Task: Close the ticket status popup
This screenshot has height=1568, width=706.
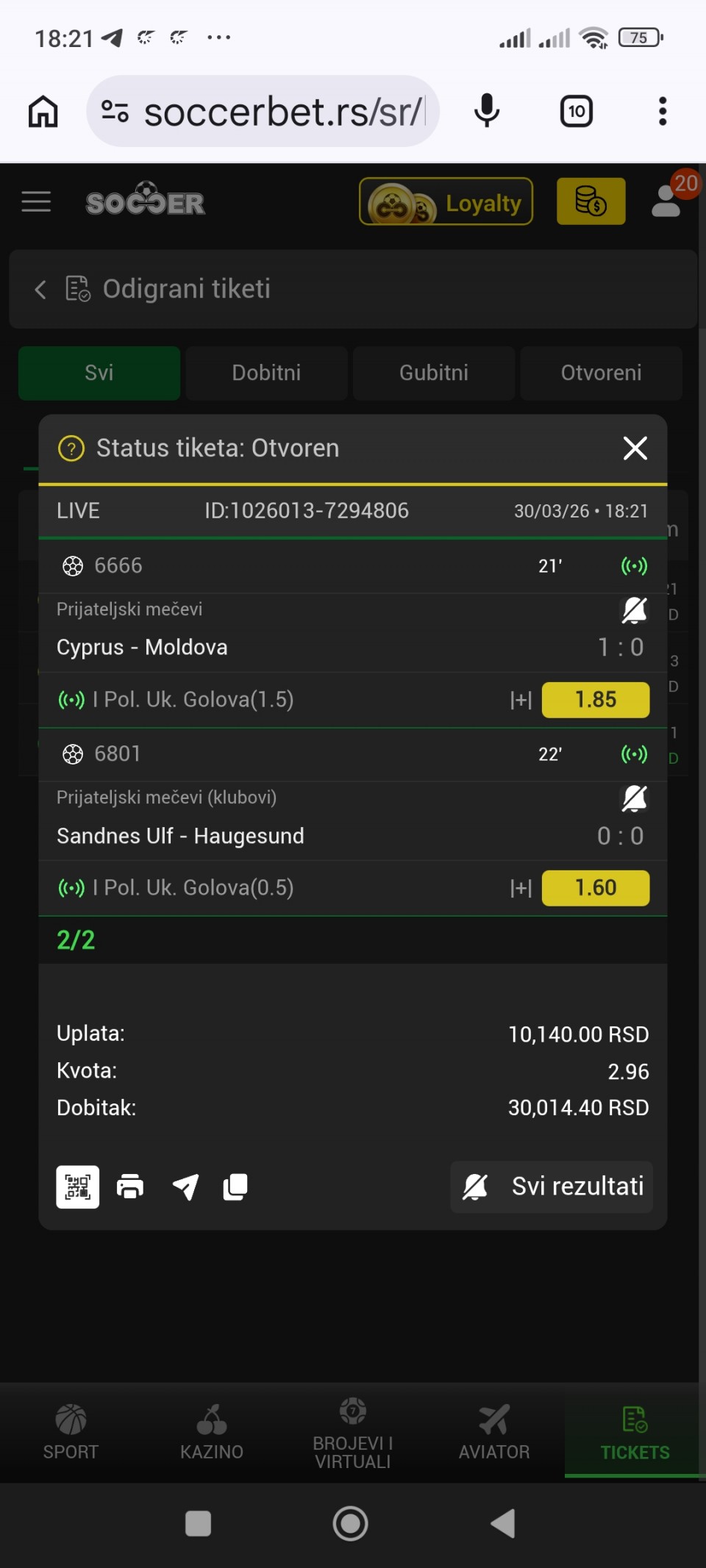Action: (635, 448)
